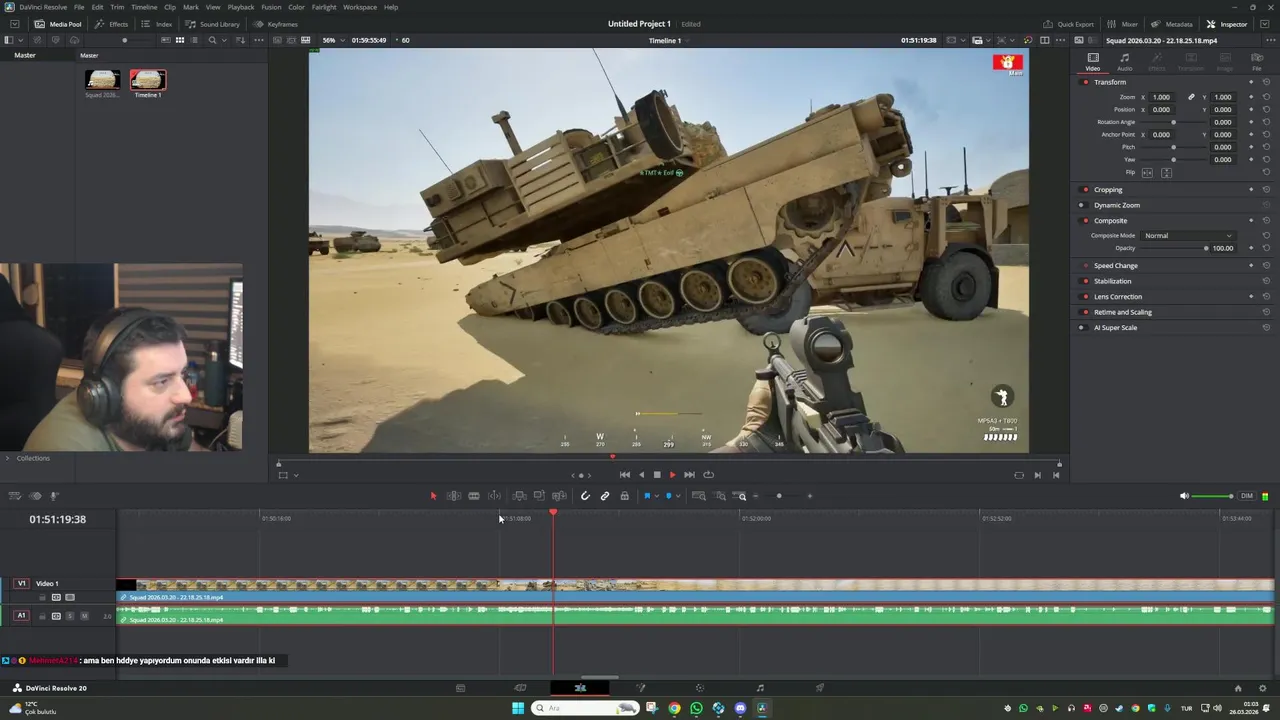This screenshot has width=1280, height=720.
Task: Open the Fusion page icon
Action: pyautogui.click(x=640, y=688)
